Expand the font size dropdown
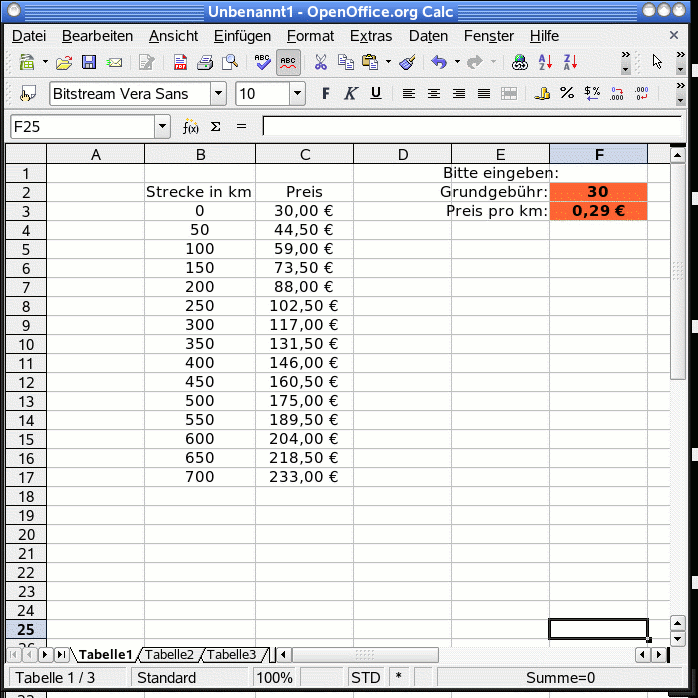 [x=297, y=94]
